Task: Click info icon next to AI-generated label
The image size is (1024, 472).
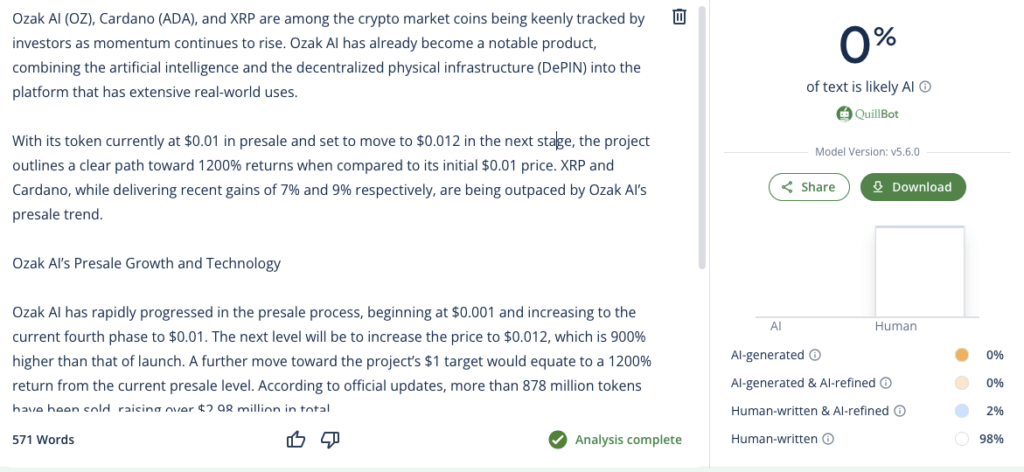Action: (x=815, y=355)
